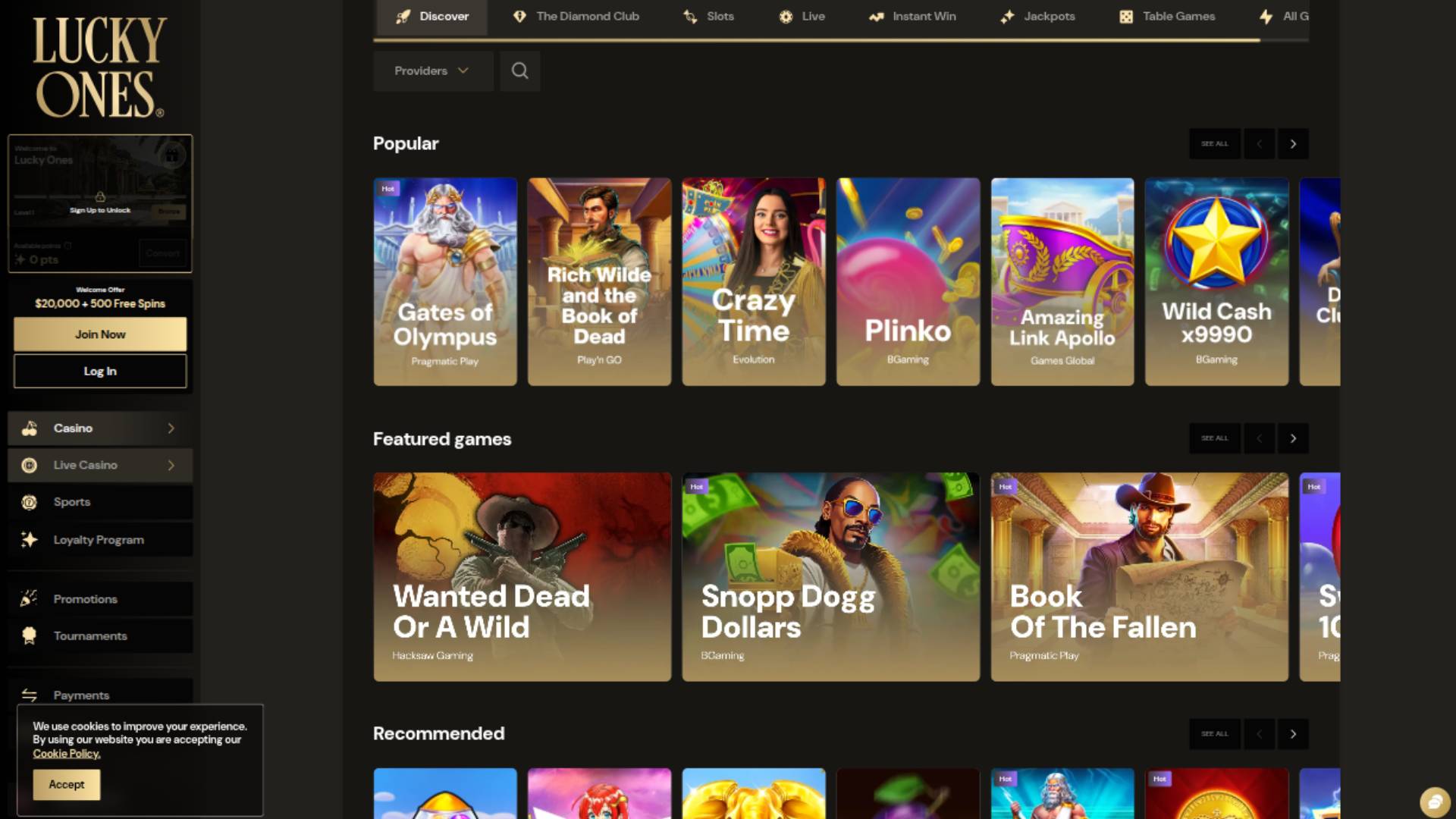Open the Instant Win tab
1456x819 pixels.
pyautogui.click(x=912, y=16)
